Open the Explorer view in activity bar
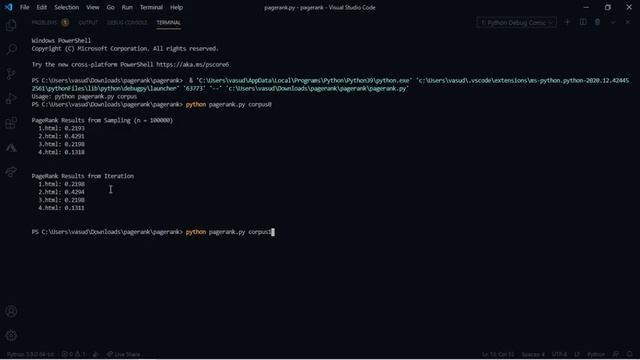640x360 pixels. click(11, 25)
